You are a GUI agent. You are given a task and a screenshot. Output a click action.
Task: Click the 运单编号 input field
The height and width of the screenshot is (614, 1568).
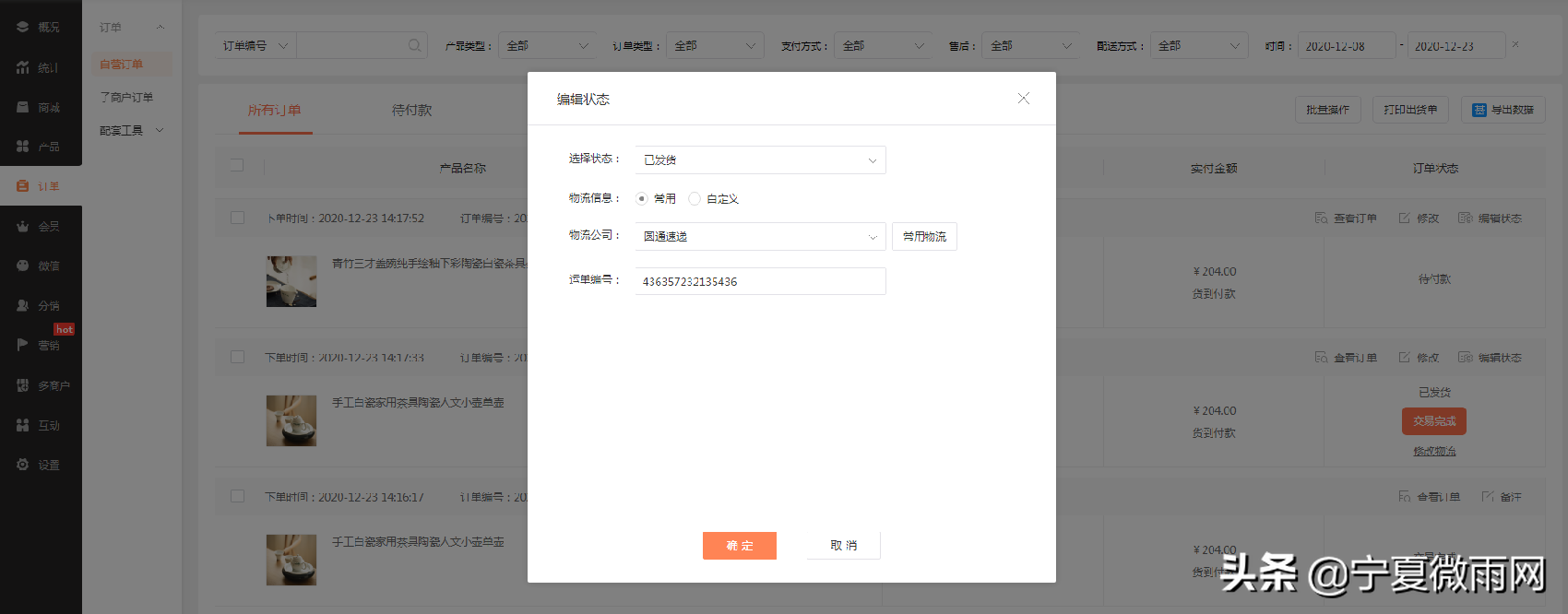(x=760, y=281)
